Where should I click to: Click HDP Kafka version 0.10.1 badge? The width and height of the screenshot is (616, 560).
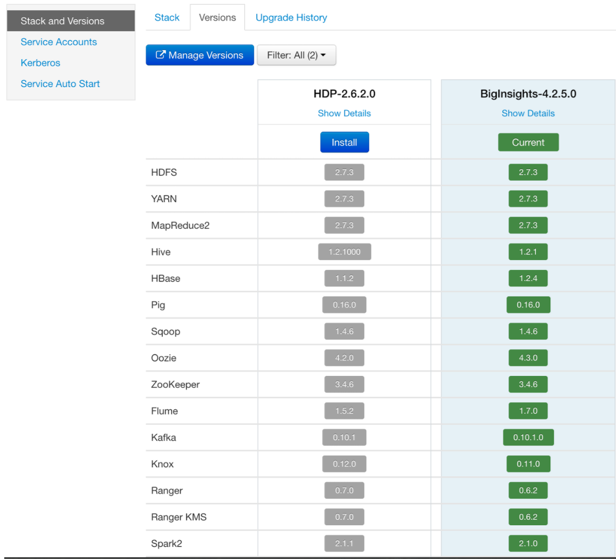click(x=344, y=437)
